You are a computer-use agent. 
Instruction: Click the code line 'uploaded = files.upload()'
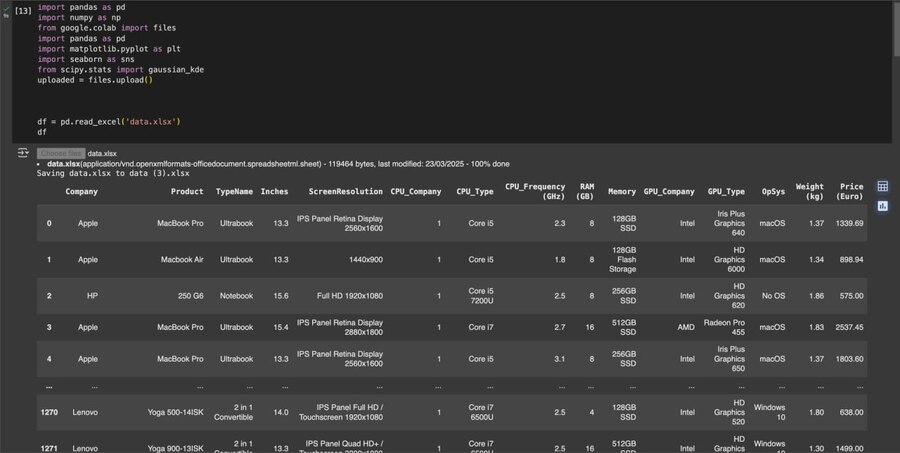pyautogui.click(x=95, y=80)
